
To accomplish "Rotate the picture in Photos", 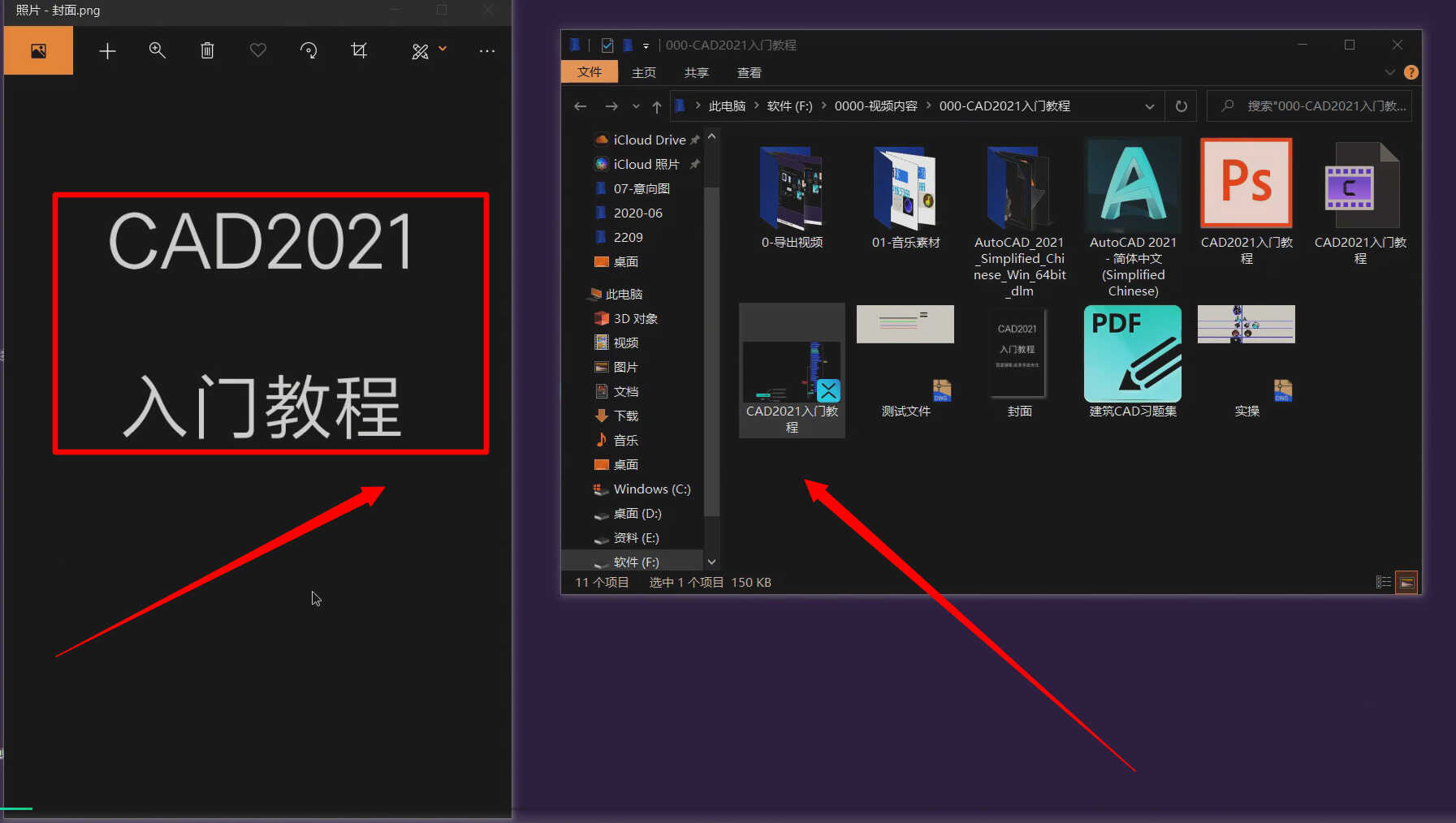I will [x=309, y=50].
